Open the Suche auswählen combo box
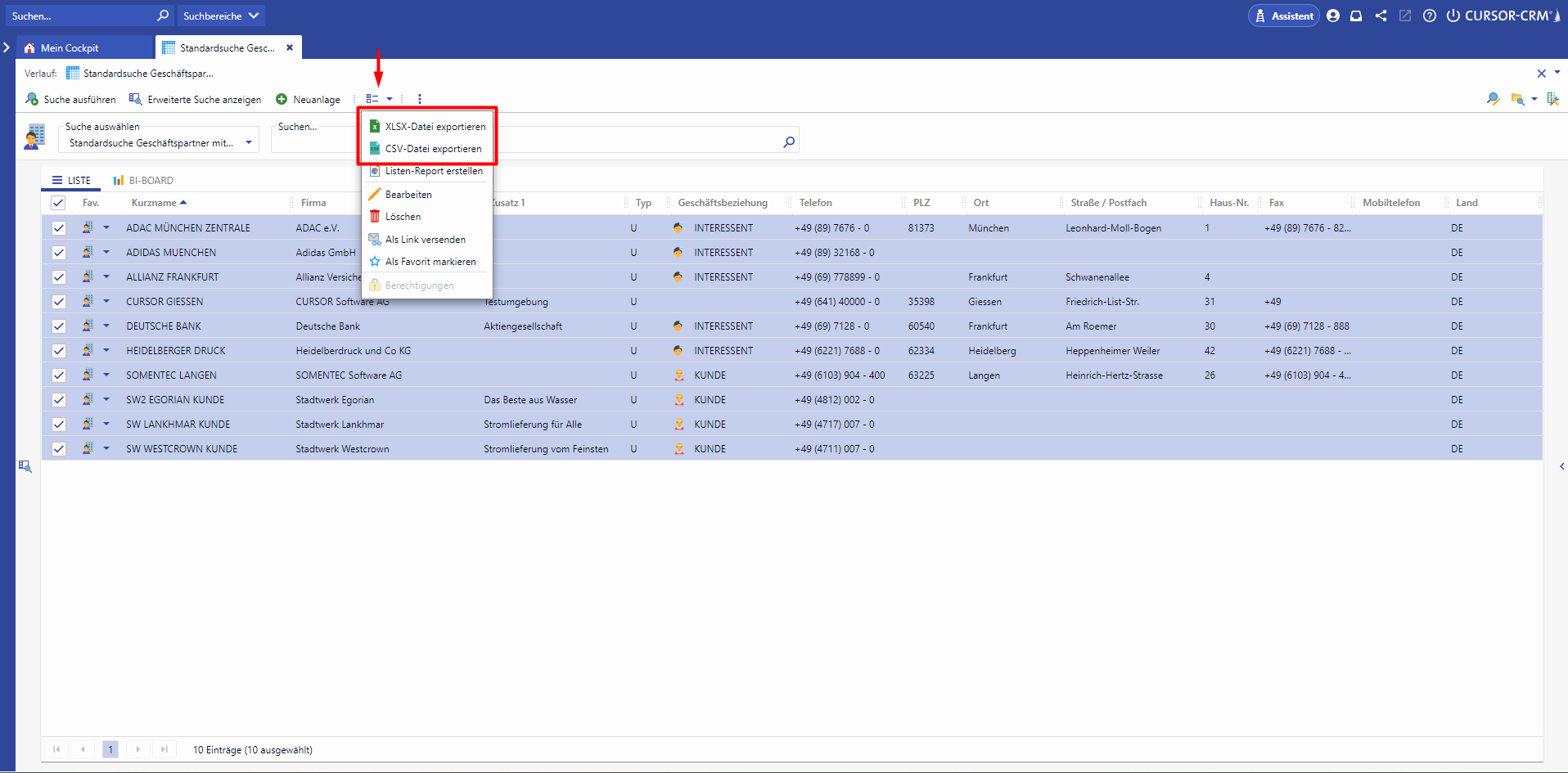1568x773 pixels. pyautogui.click(x=159, y=143)
